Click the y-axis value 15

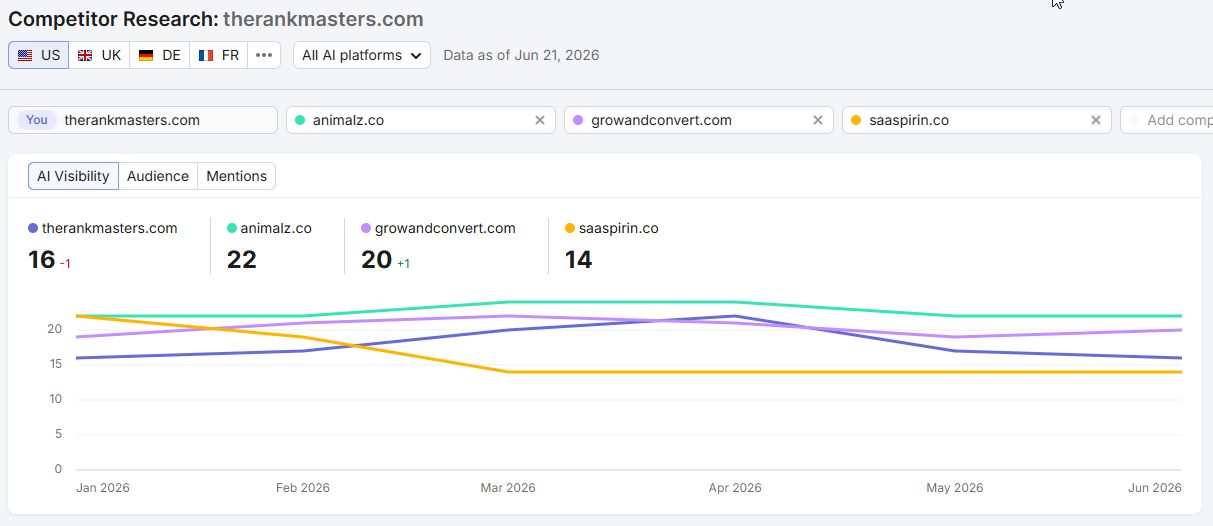(x=54, y=364)
